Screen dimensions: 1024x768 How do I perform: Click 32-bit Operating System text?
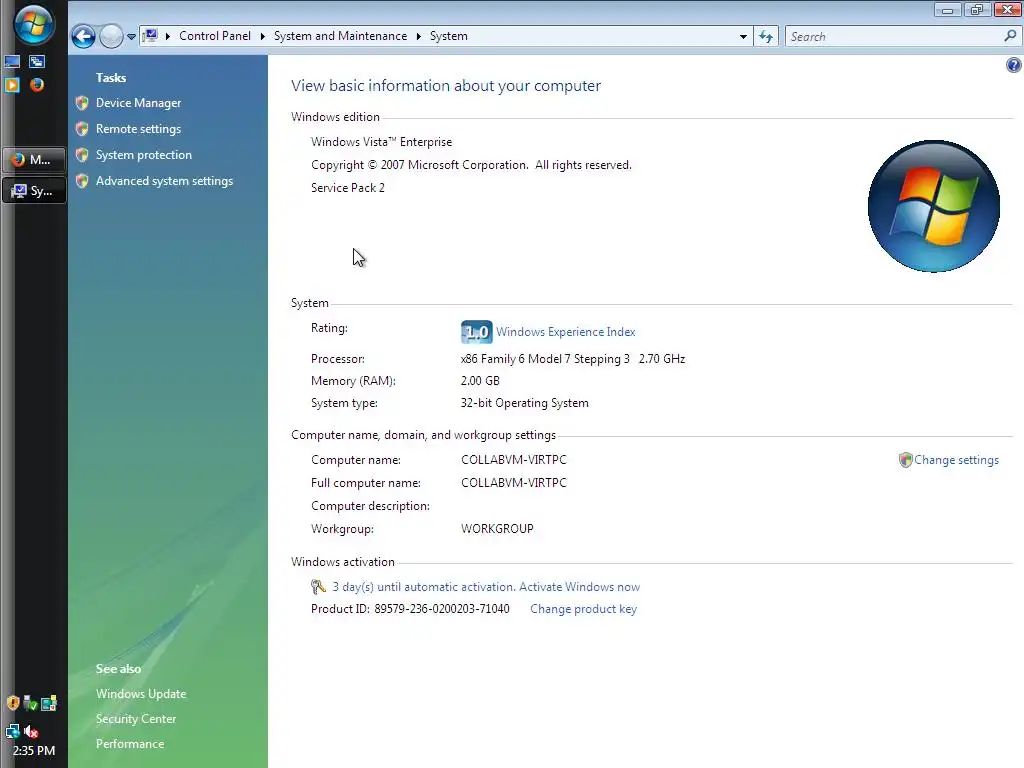[524, 403]
